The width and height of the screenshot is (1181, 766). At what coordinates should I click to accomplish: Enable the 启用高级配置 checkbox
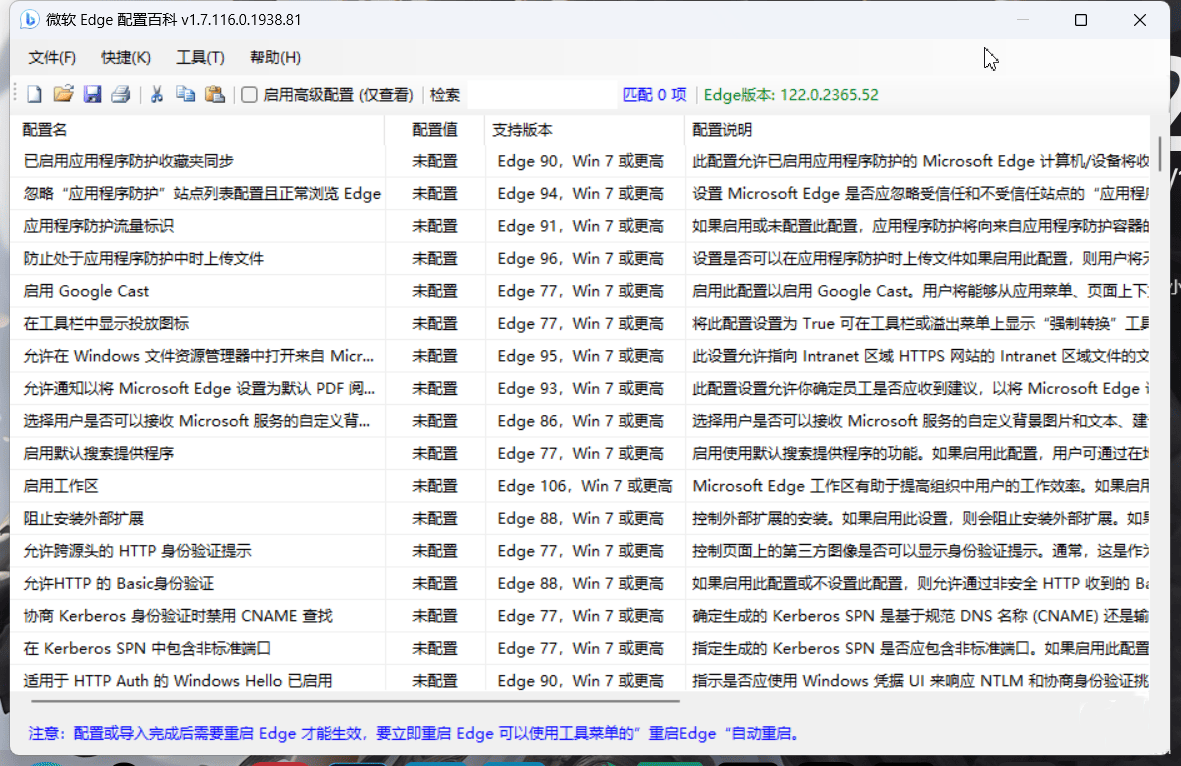250,95
